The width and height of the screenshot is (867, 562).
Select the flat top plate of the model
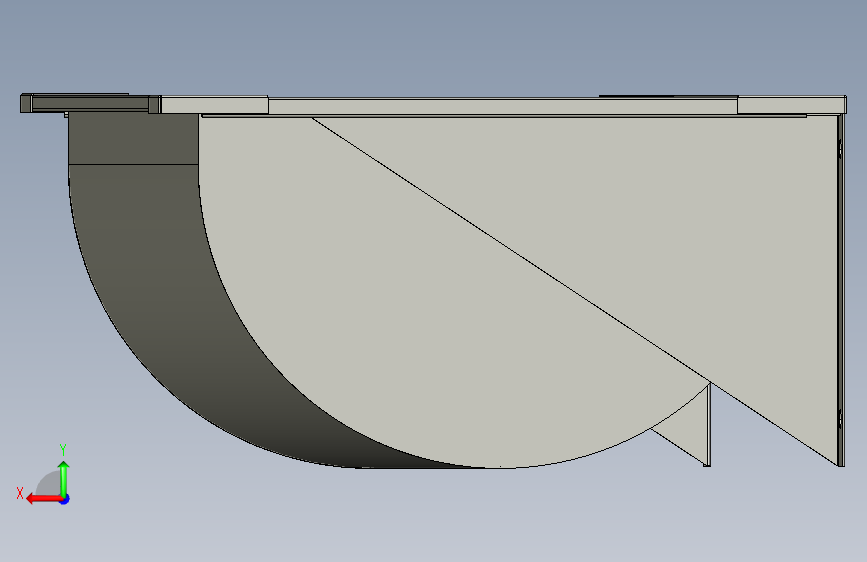pyautogui.click(x=502, y=105)
